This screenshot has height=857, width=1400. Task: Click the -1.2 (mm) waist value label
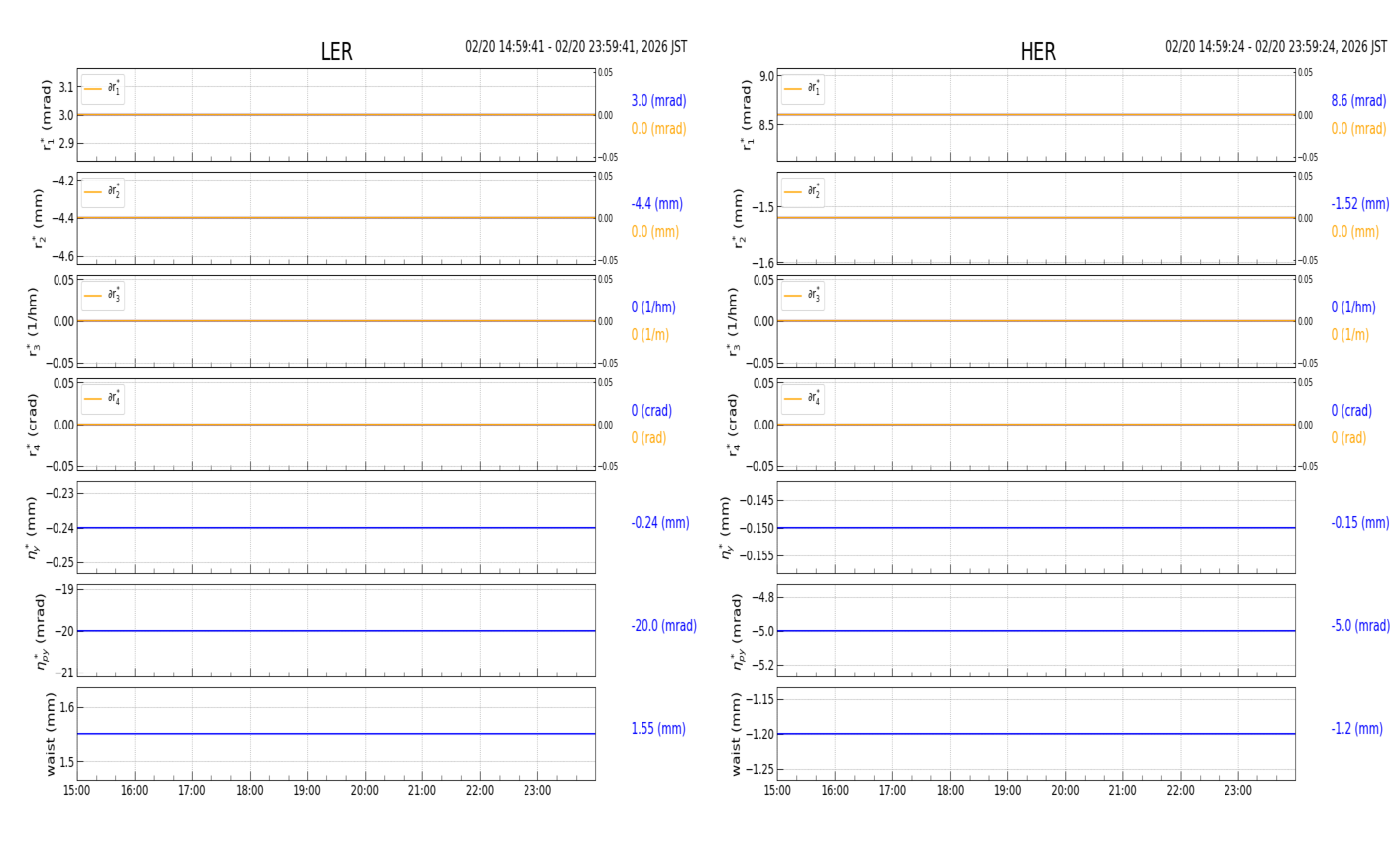pos(1356,729)
